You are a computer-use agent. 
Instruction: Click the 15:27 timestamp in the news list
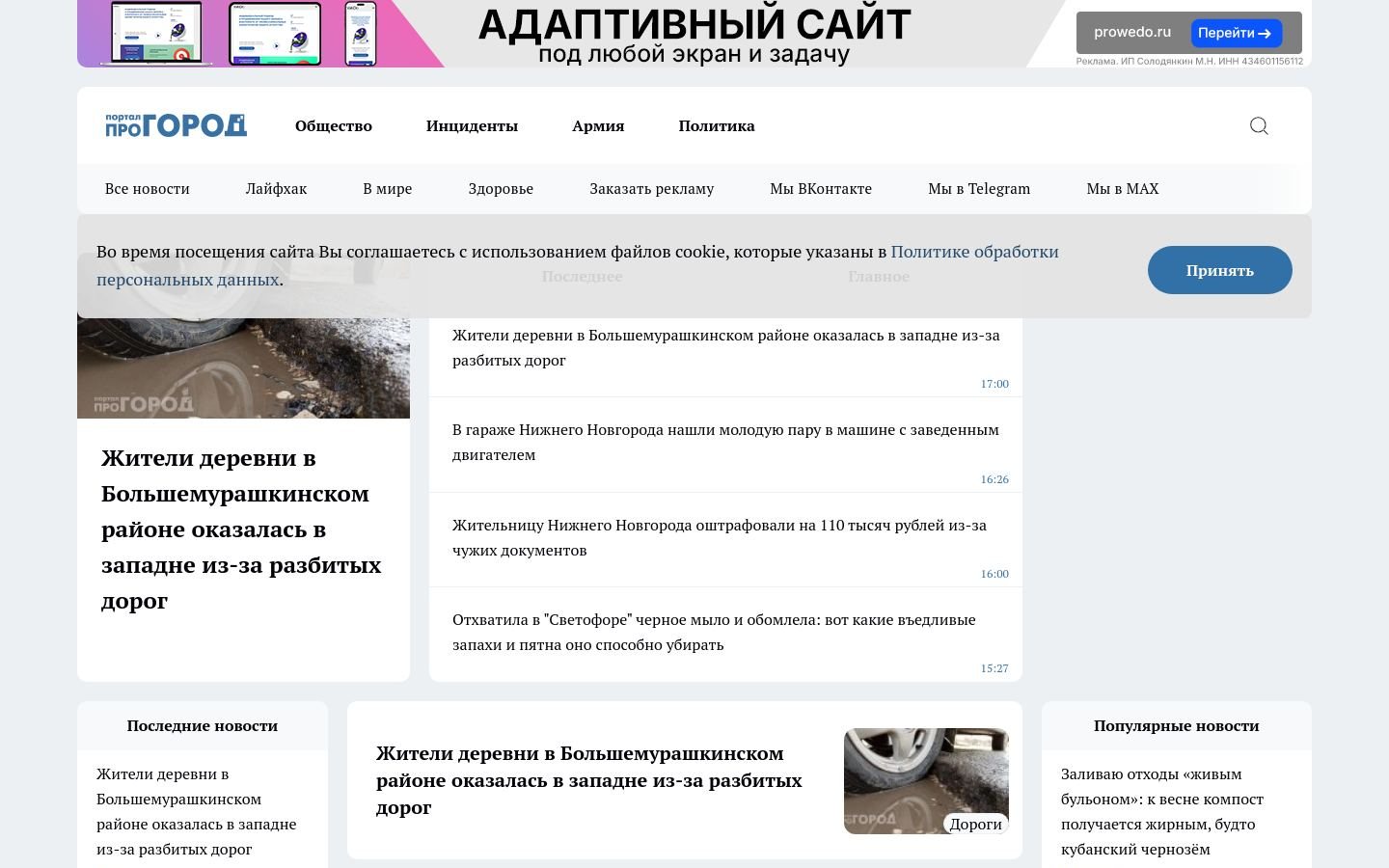pos(994,668)
